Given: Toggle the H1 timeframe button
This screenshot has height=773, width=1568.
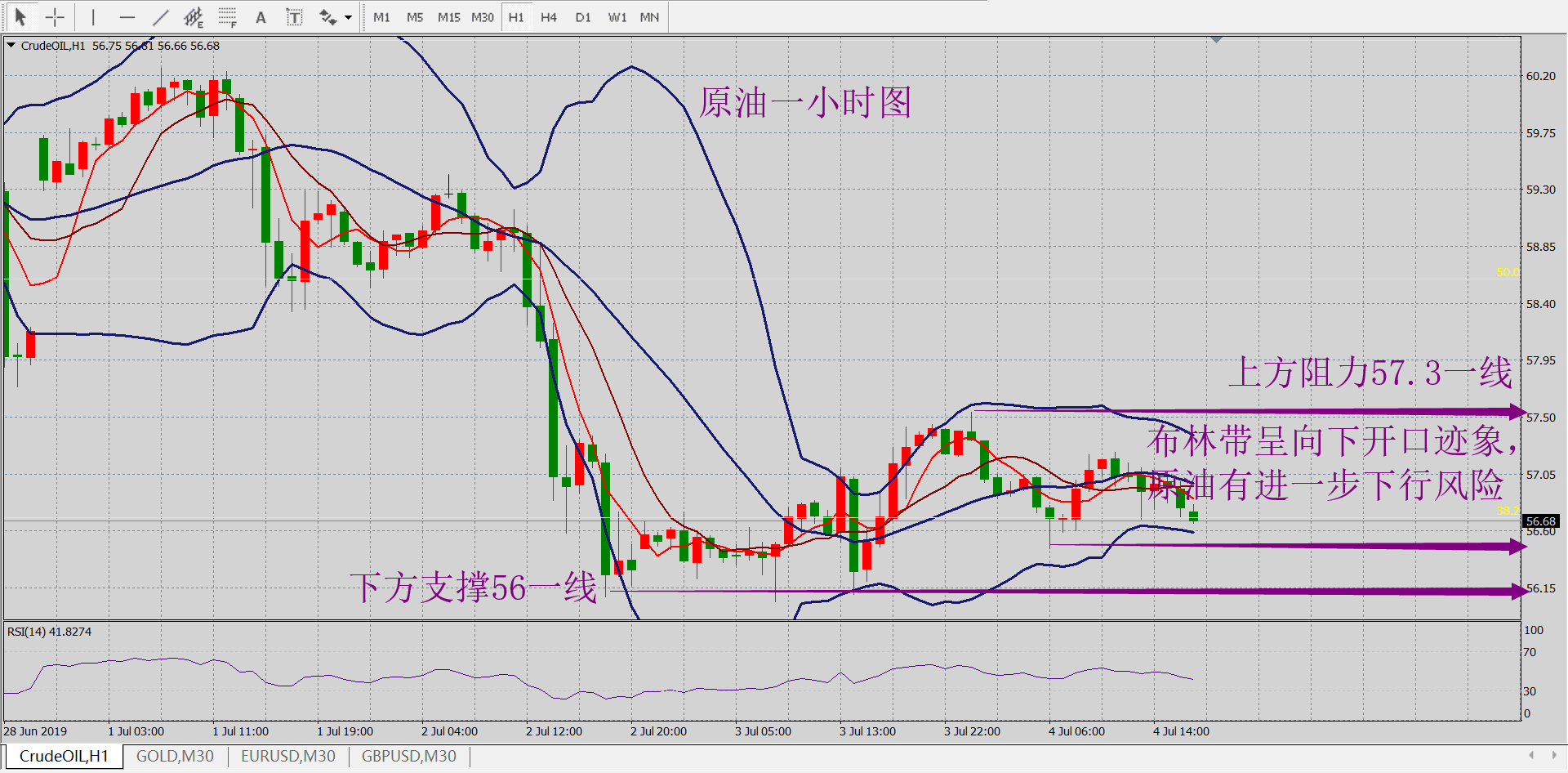Looking at the screenshot, I should pos(516,17).
